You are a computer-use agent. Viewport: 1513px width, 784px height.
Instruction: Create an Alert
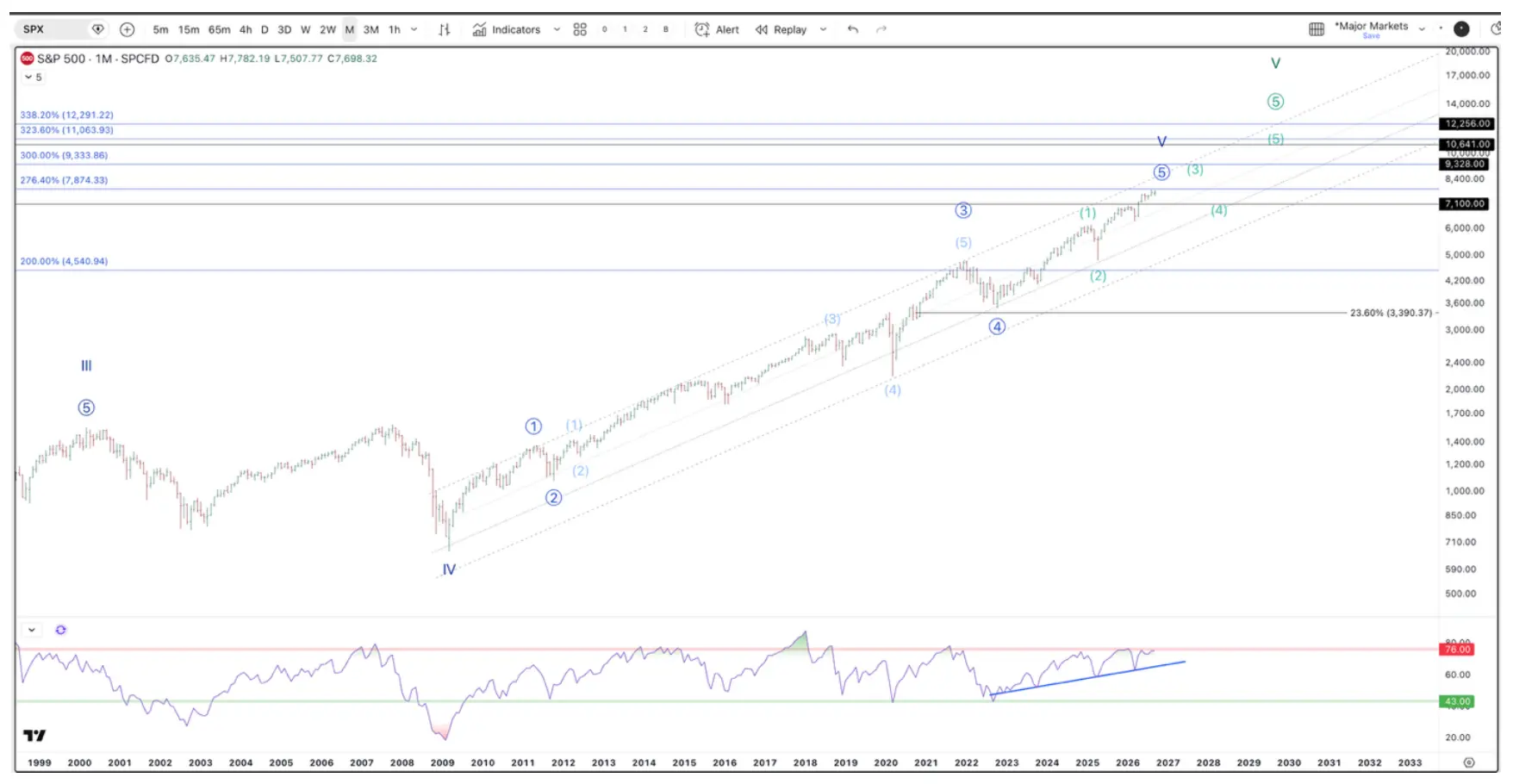[717, 29]
